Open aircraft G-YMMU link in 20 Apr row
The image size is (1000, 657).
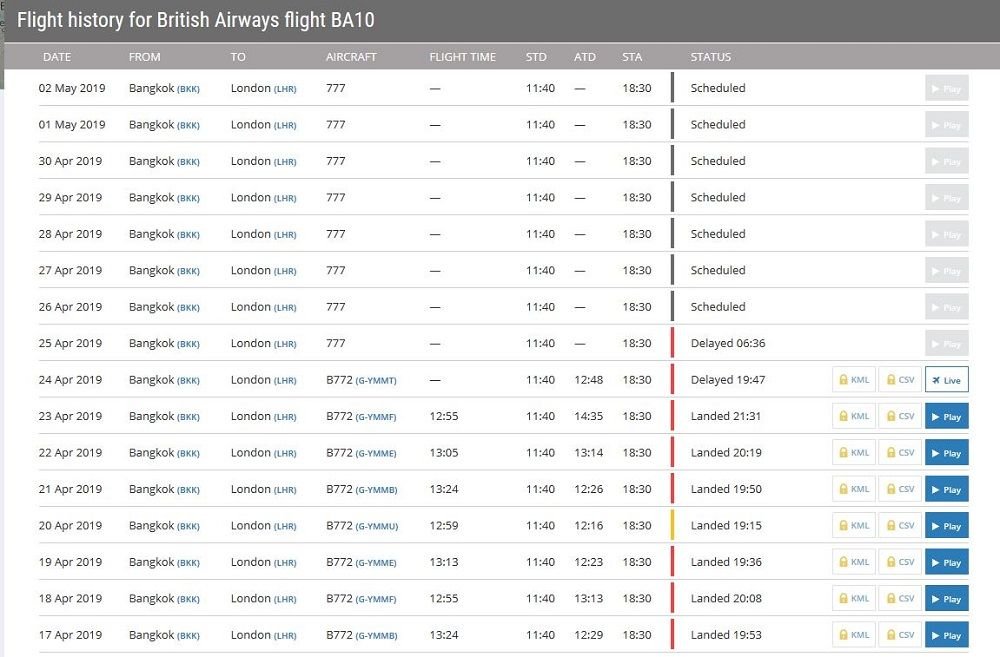[x=377, y=526]
